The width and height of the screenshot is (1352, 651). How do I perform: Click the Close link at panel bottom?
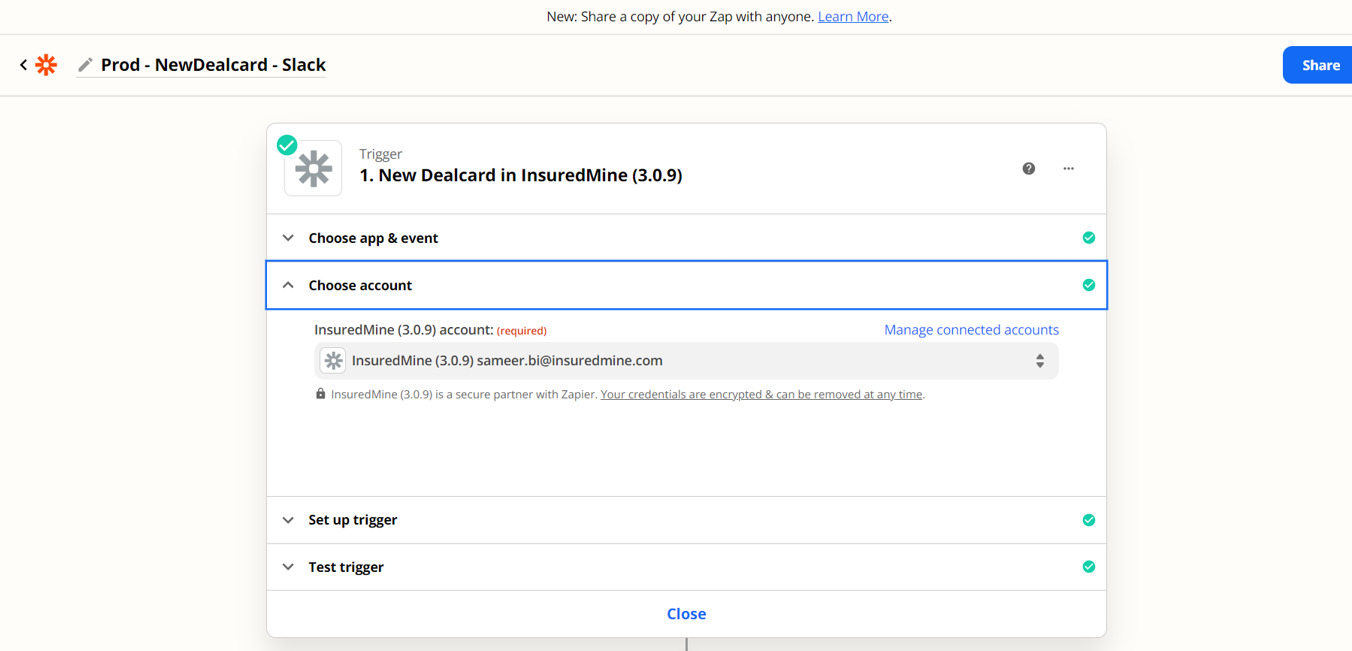(x=686, y=614)
